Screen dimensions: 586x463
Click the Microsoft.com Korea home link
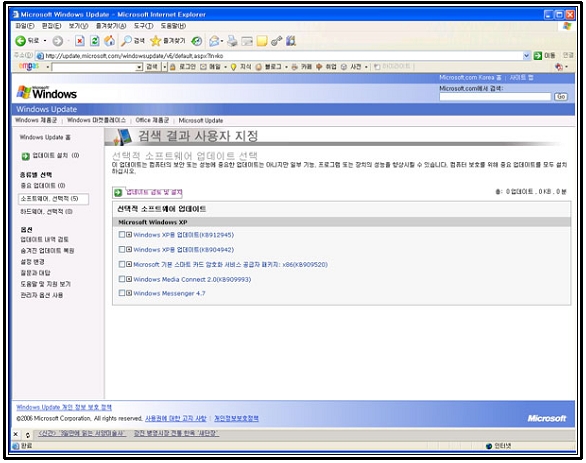click(470, 78)
